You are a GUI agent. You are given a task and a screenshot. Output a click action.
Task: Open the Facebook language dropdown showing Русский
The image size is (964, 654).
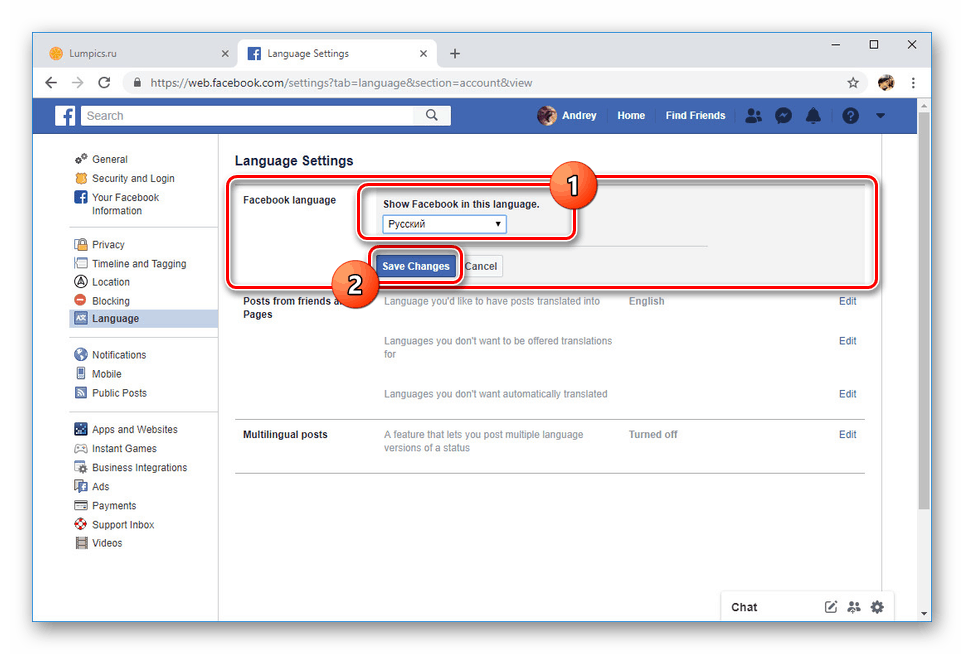(x=444, y=224)
